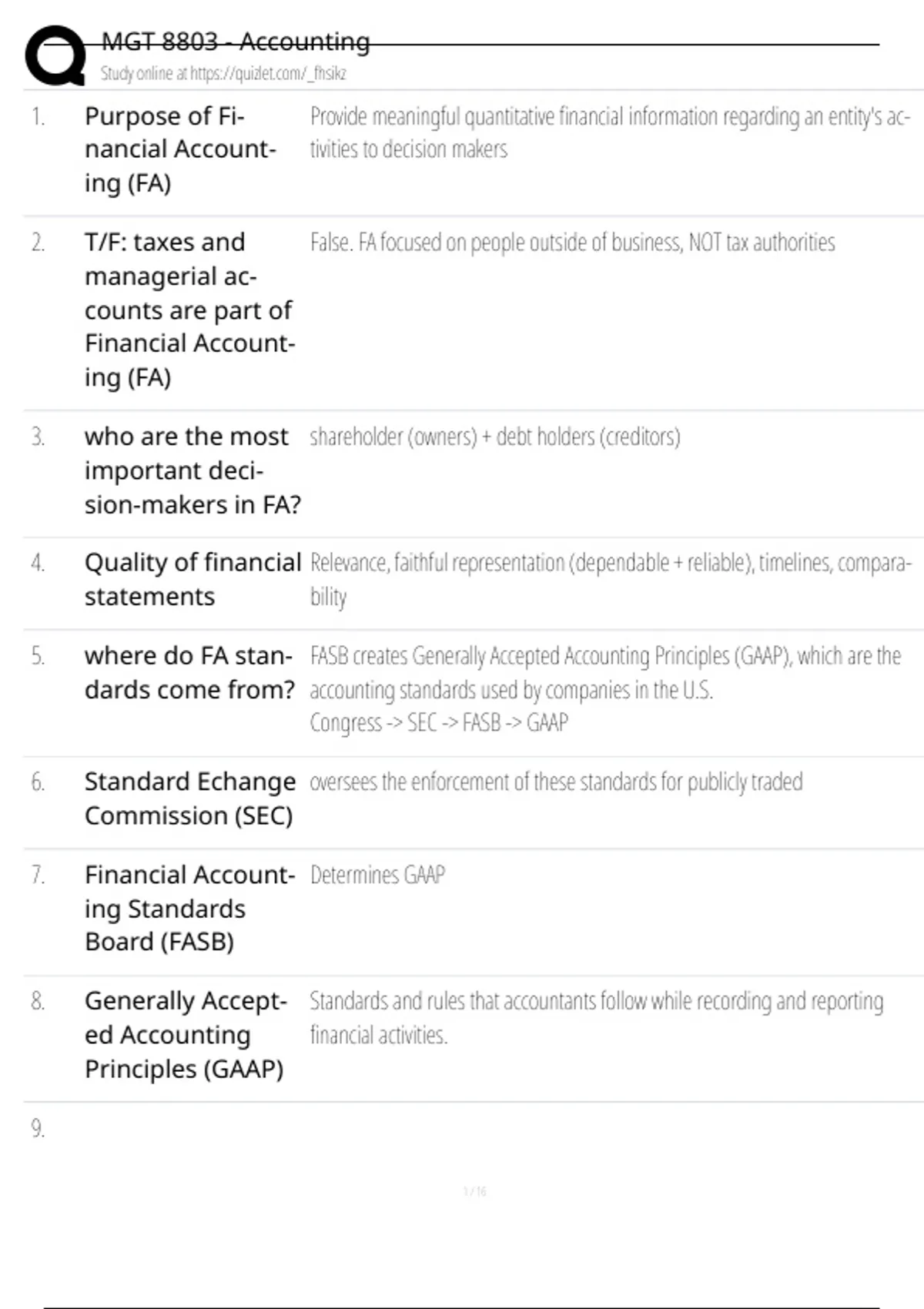Select the Standard Echange Commission (SEC) term
The width and height of the screenshot is (924, 1309).
[189, 798]
